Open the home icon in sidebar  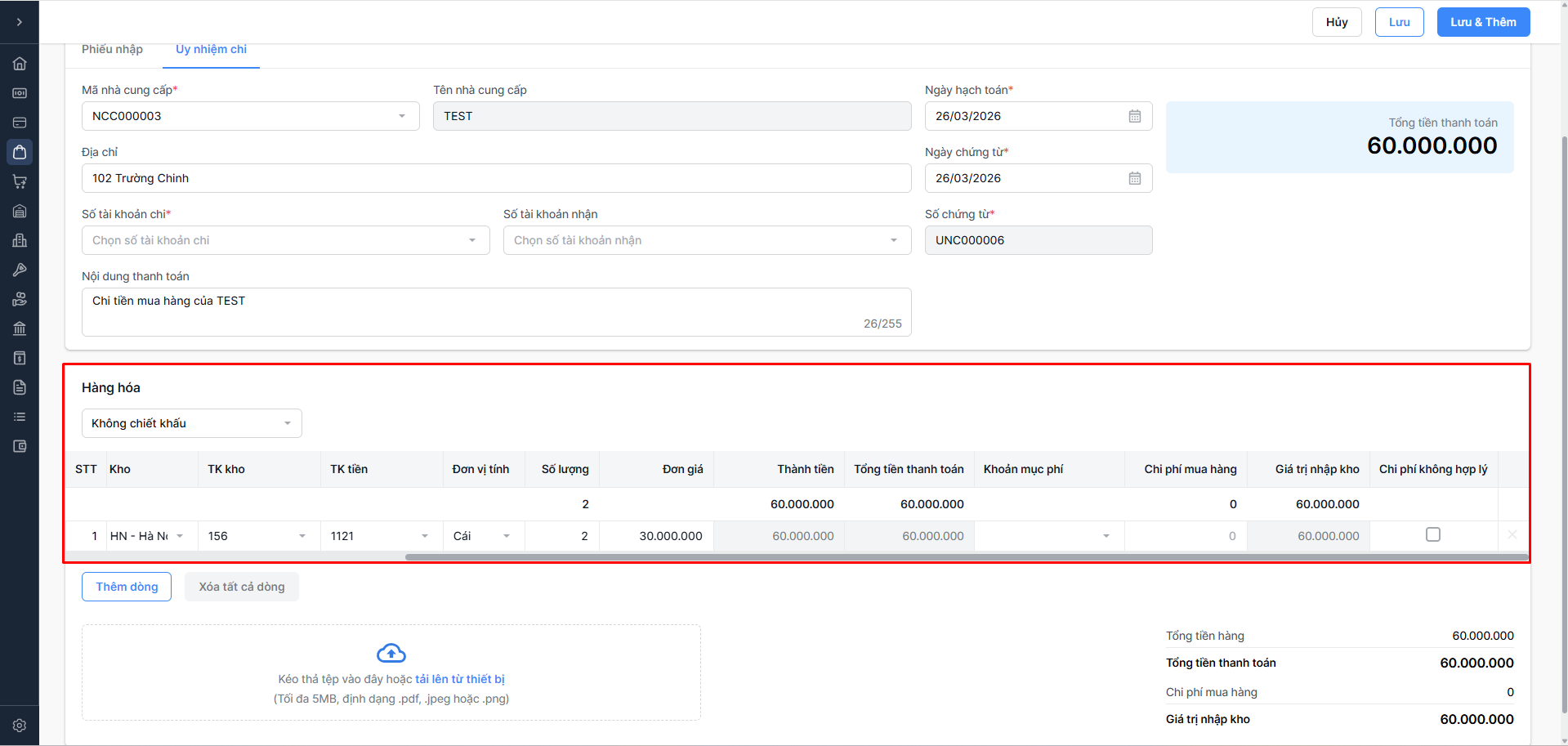point(20,64)
